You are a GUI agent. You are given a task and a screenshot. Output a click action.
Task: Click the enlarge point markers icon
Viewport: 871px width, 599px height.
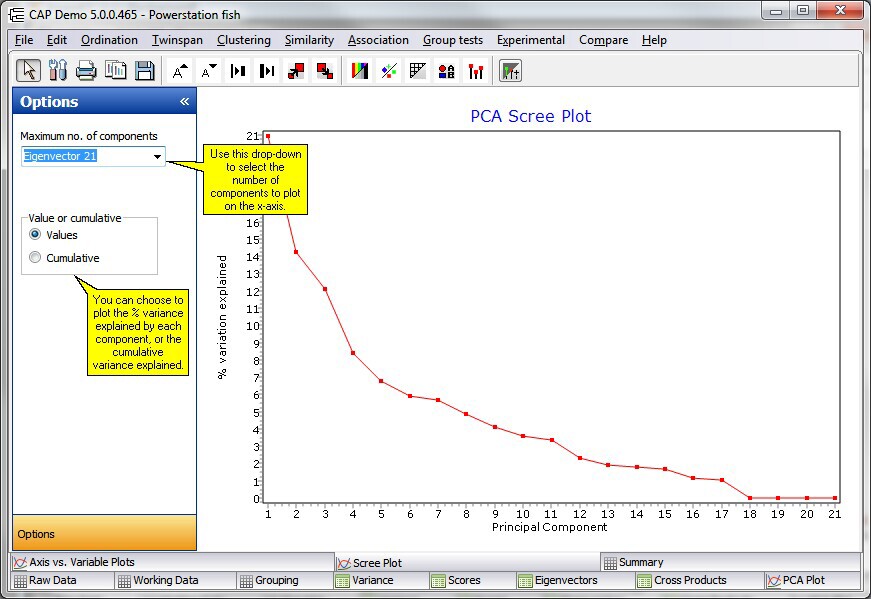[296, 71]
